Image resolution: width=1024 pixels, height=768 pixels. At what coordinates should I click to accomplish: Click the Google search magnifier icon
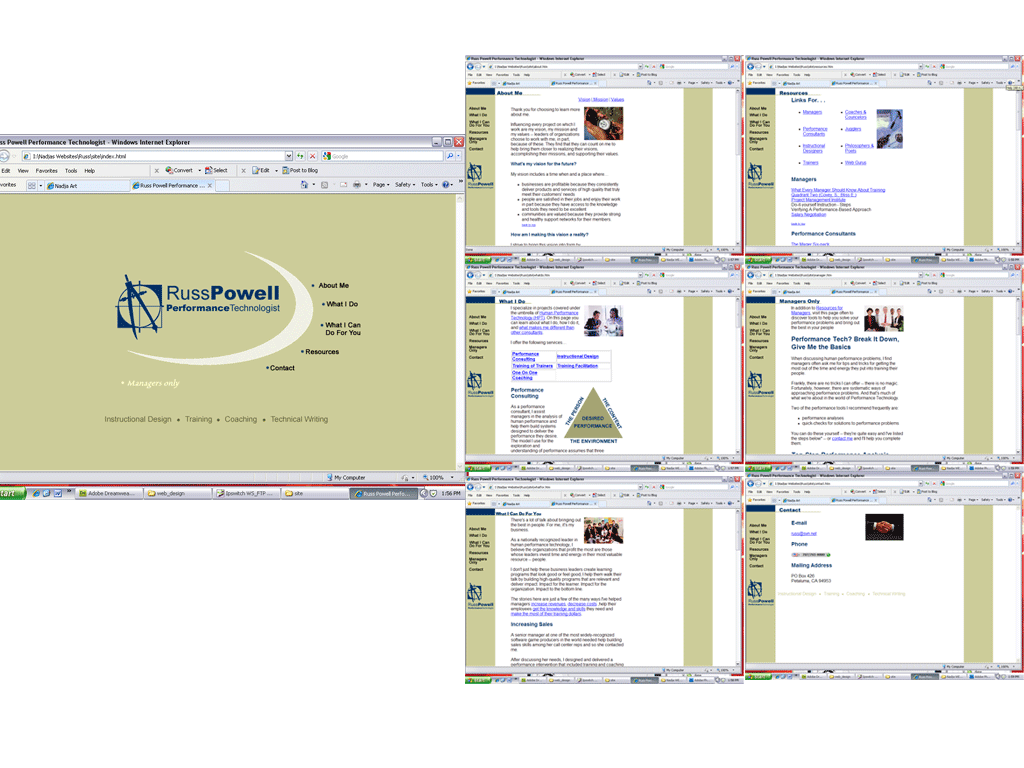point(449,156)
